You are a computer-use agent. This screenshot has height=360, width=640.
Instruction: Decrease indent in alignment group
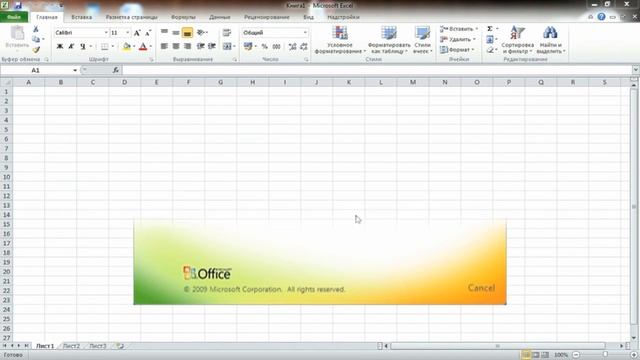point(200,47)
